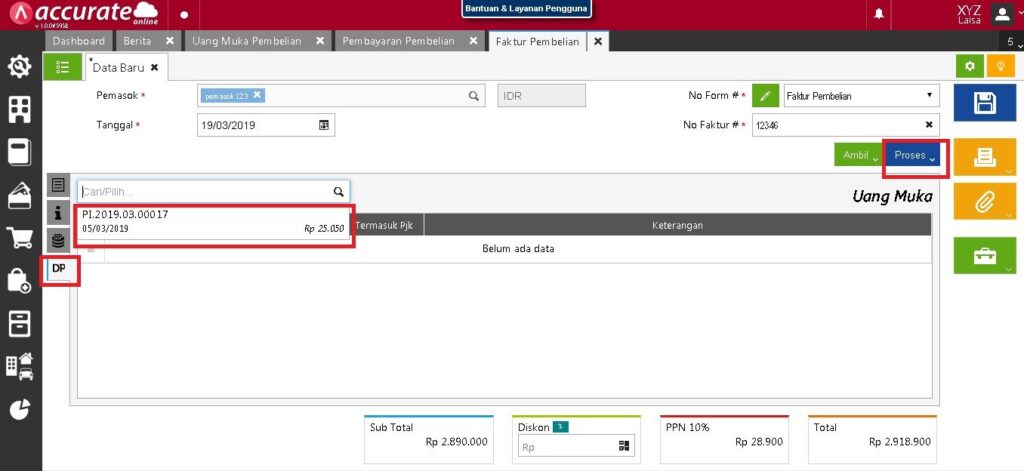Click the calendar icon in Tanggal field
The width and height of the screenshot is (1024, 471).
(324, 125)
